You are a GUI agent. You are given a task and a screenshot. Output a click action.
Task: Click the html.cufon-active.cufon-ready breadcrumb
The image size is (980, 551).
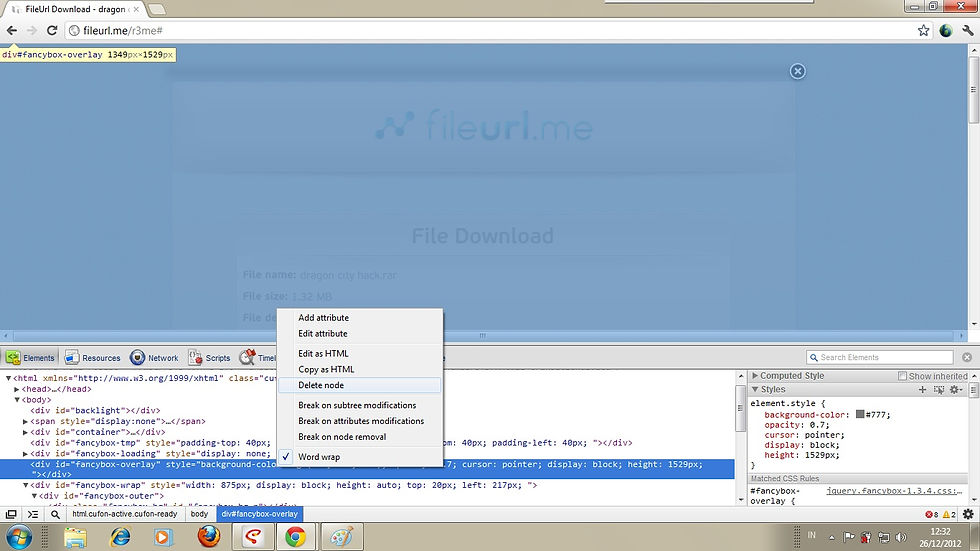(x=124, y=514)
